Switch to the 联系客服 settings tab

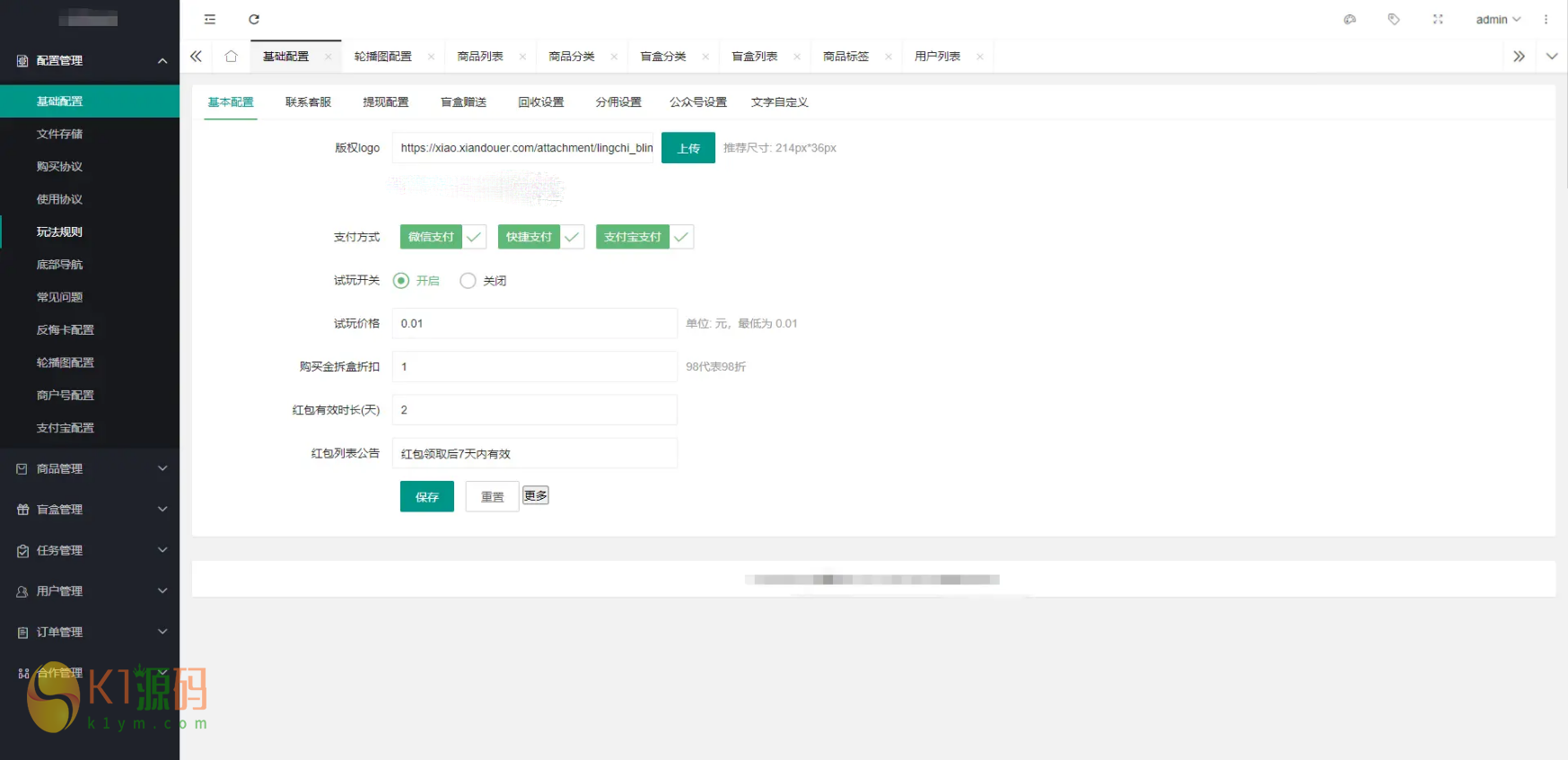click(309, 102)
